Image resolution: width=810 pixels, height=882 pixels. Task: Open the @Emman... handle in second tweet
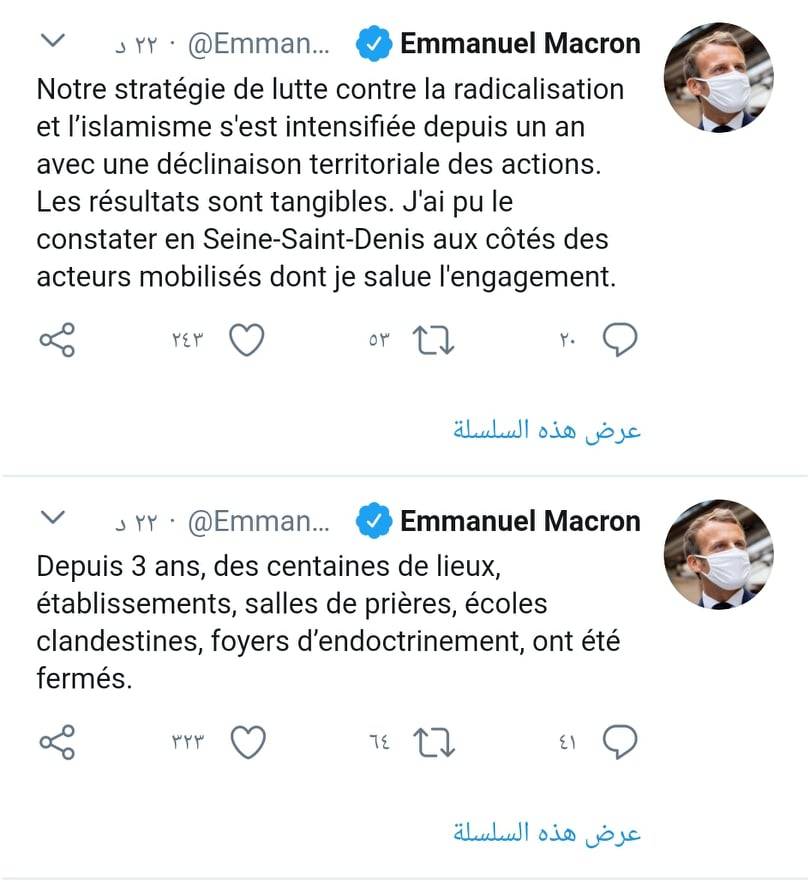pos(259,521)
